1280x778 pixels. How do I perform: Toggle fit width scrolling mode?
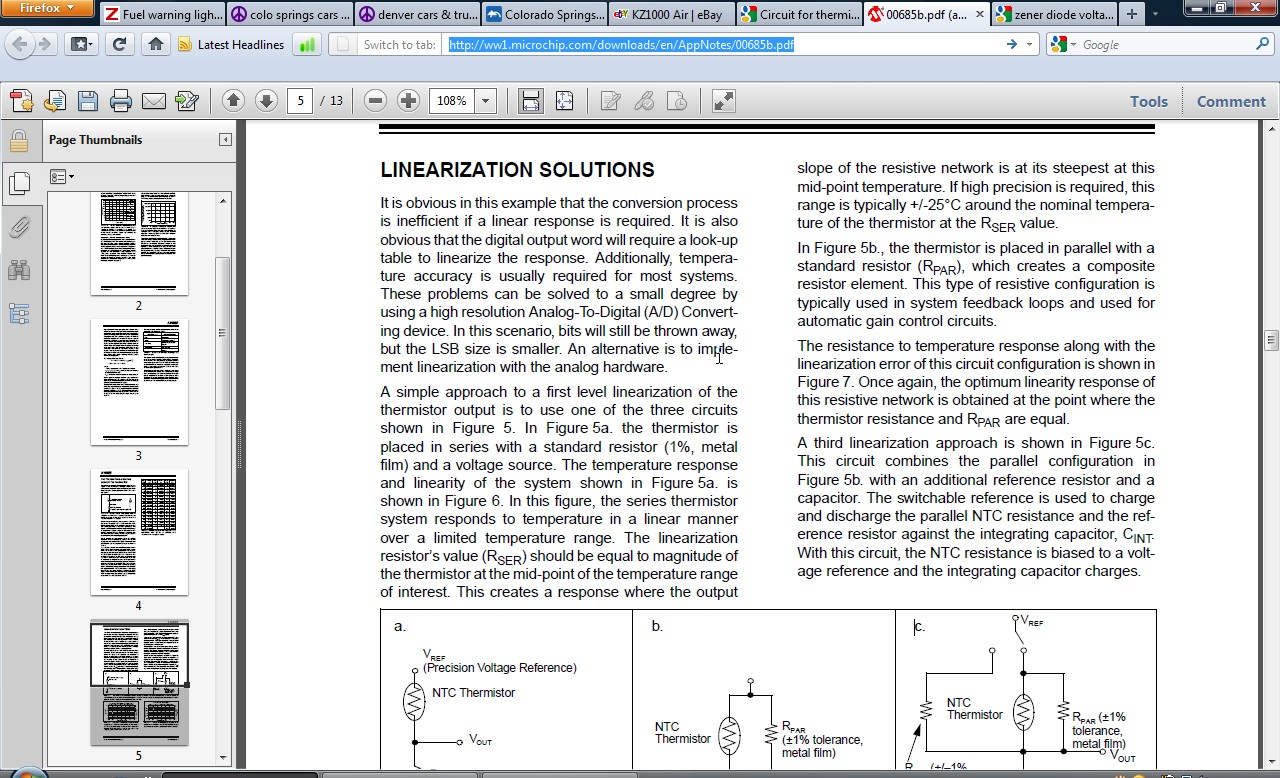click(x=531, y=101)
